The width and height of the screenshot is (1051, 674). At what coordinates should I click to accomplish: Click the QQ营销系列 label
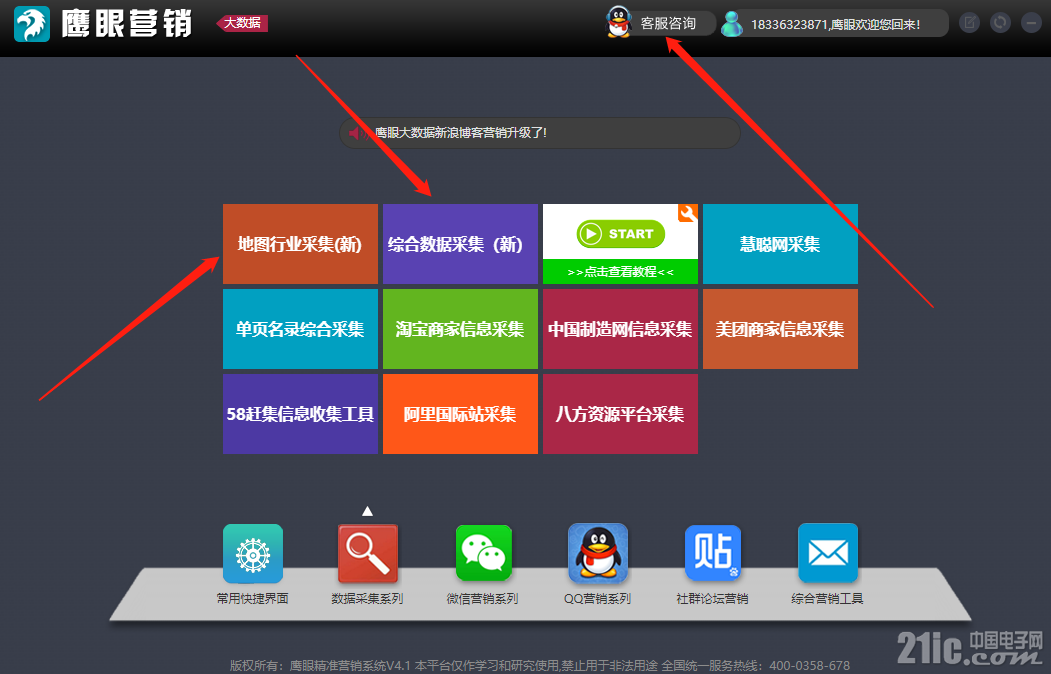point(597,598)
